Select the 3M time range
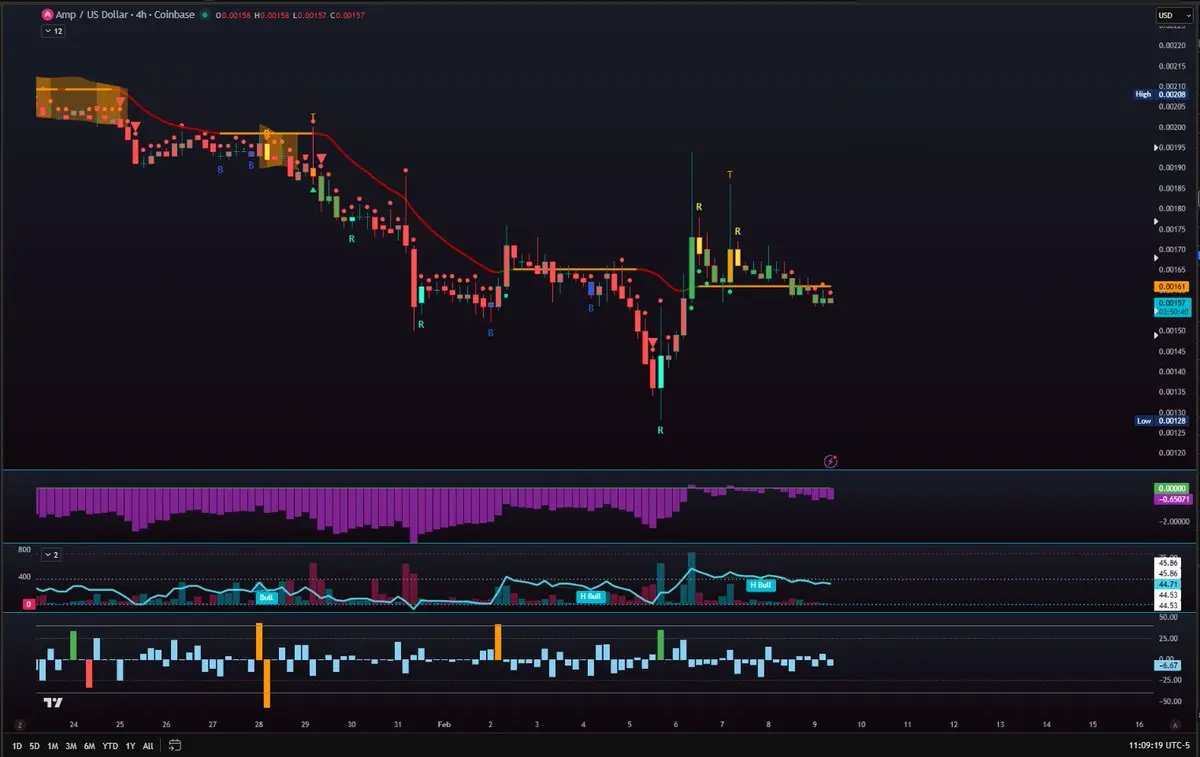 click(71, 745)
